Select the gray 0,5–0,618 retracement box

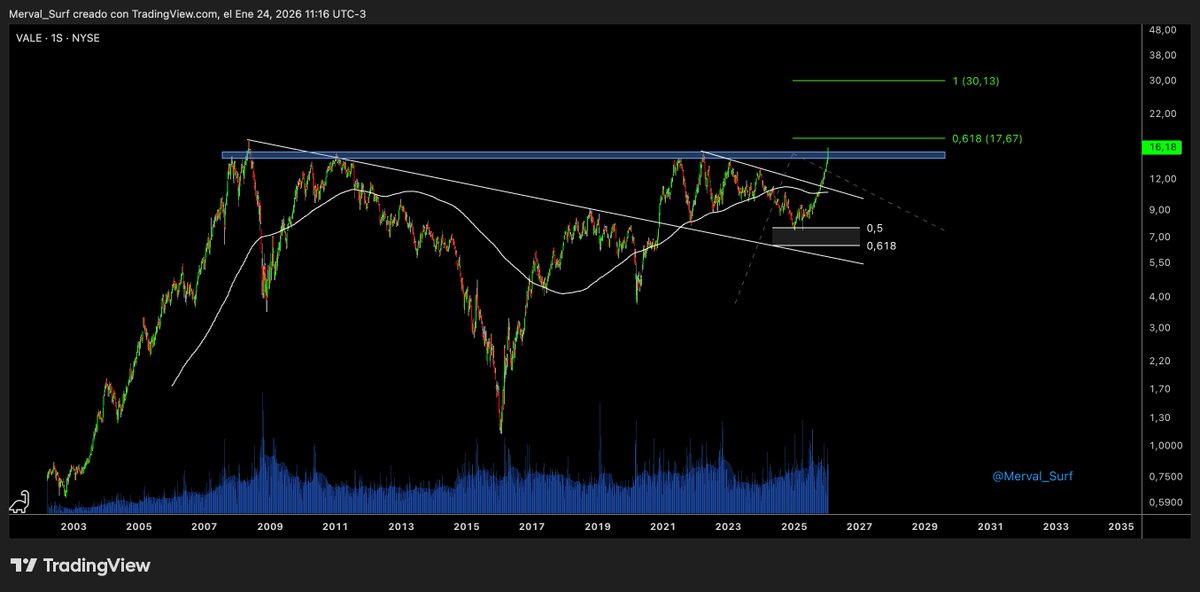click(815, 236)
